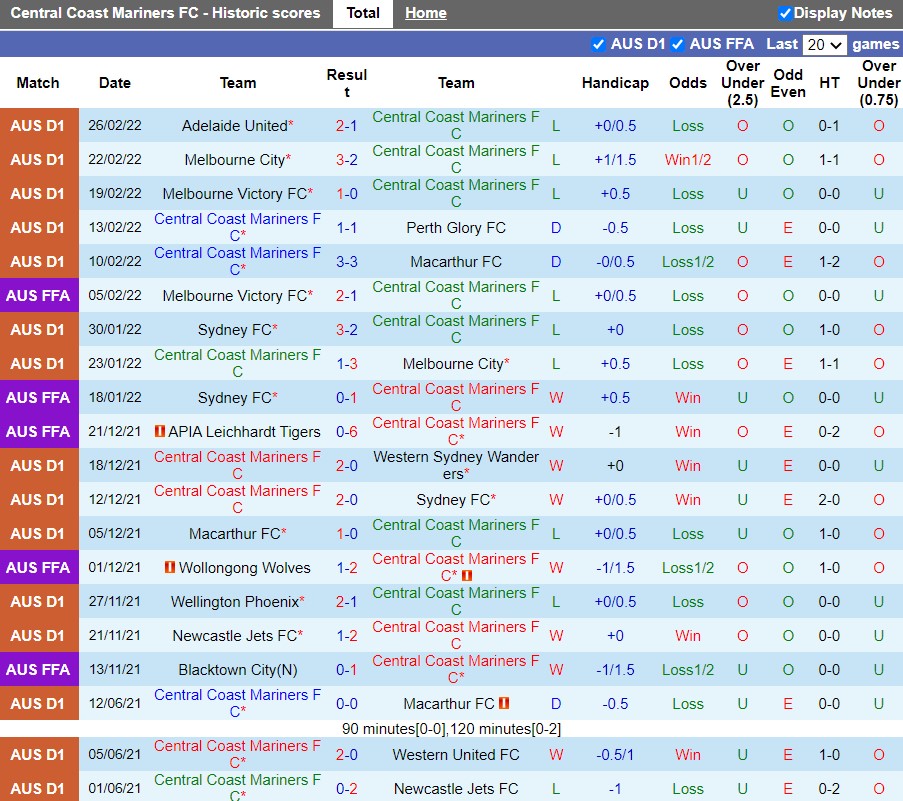Click the purple AUS FFA badge on 05/02/22 row
The width and height of the screenshot is (903, 801).
coord(39,296)
